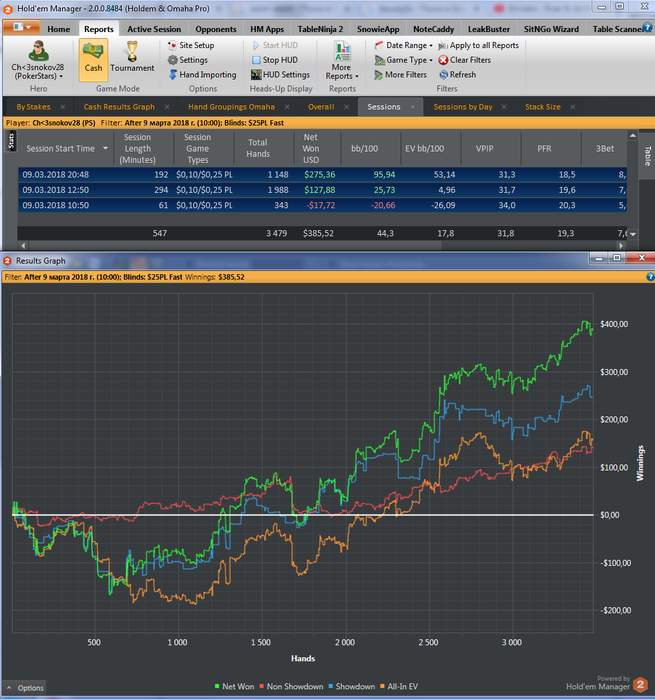655x700 pixels.
Task: Click the Start HUD button
Action: 275,45
